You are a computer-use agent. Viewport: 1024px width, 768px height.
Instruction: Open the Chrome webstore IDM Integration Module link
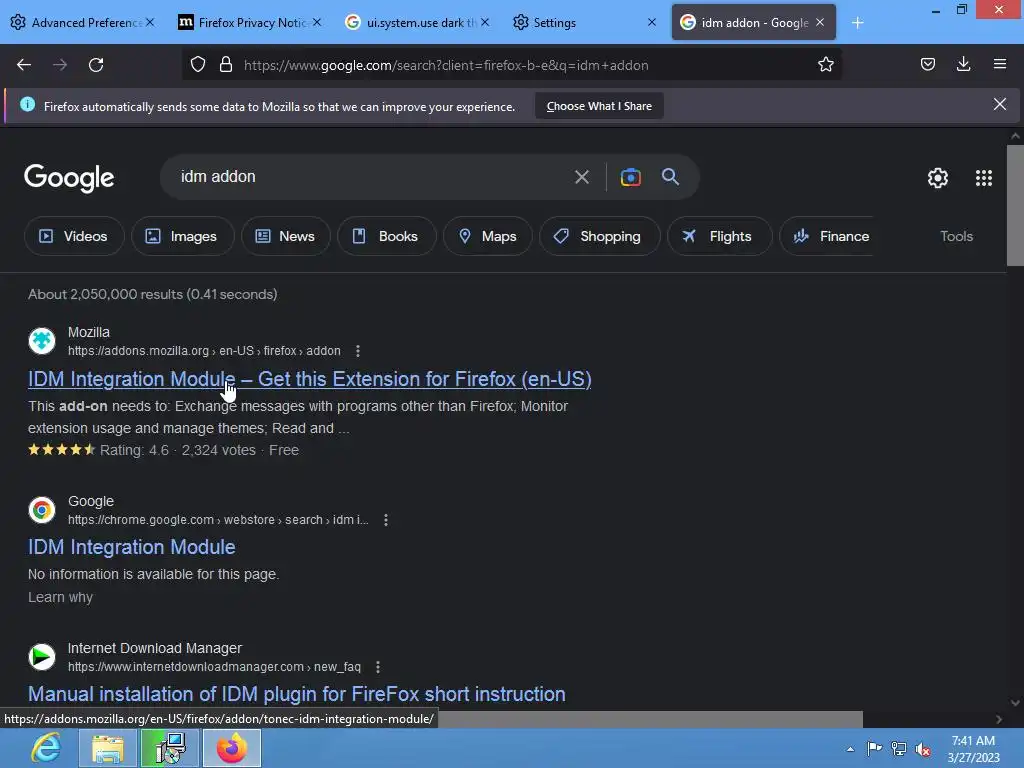(131, 547)
